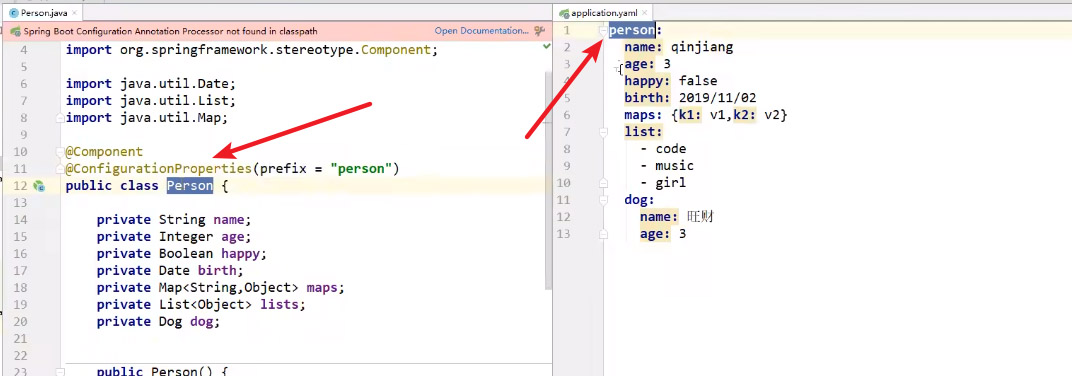Click the Spring bean gutter icon on line 12

click(39, 186)
